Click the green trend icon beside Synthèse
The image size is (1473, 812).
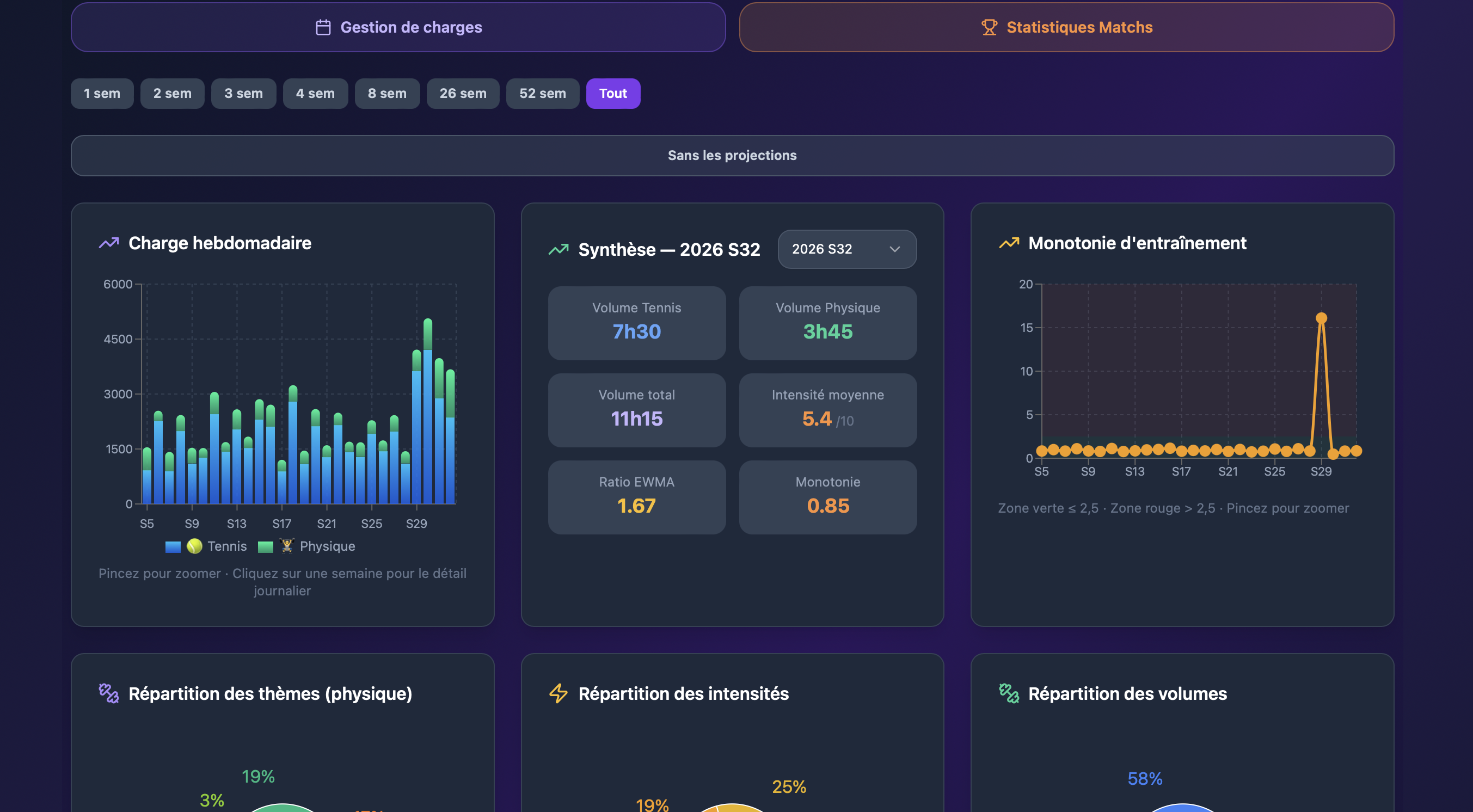pyautogui.click(x=558, y=249)
